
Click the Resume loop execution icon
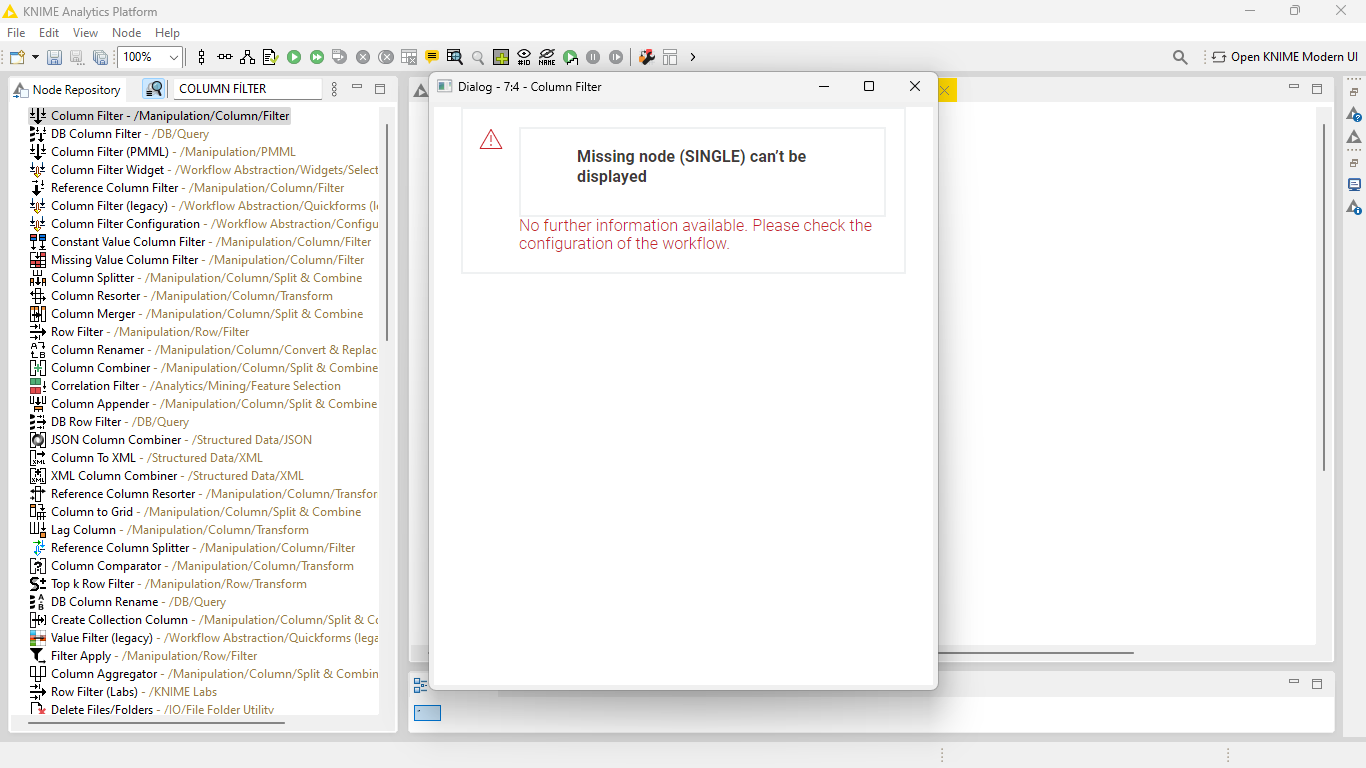pos(616,57)
